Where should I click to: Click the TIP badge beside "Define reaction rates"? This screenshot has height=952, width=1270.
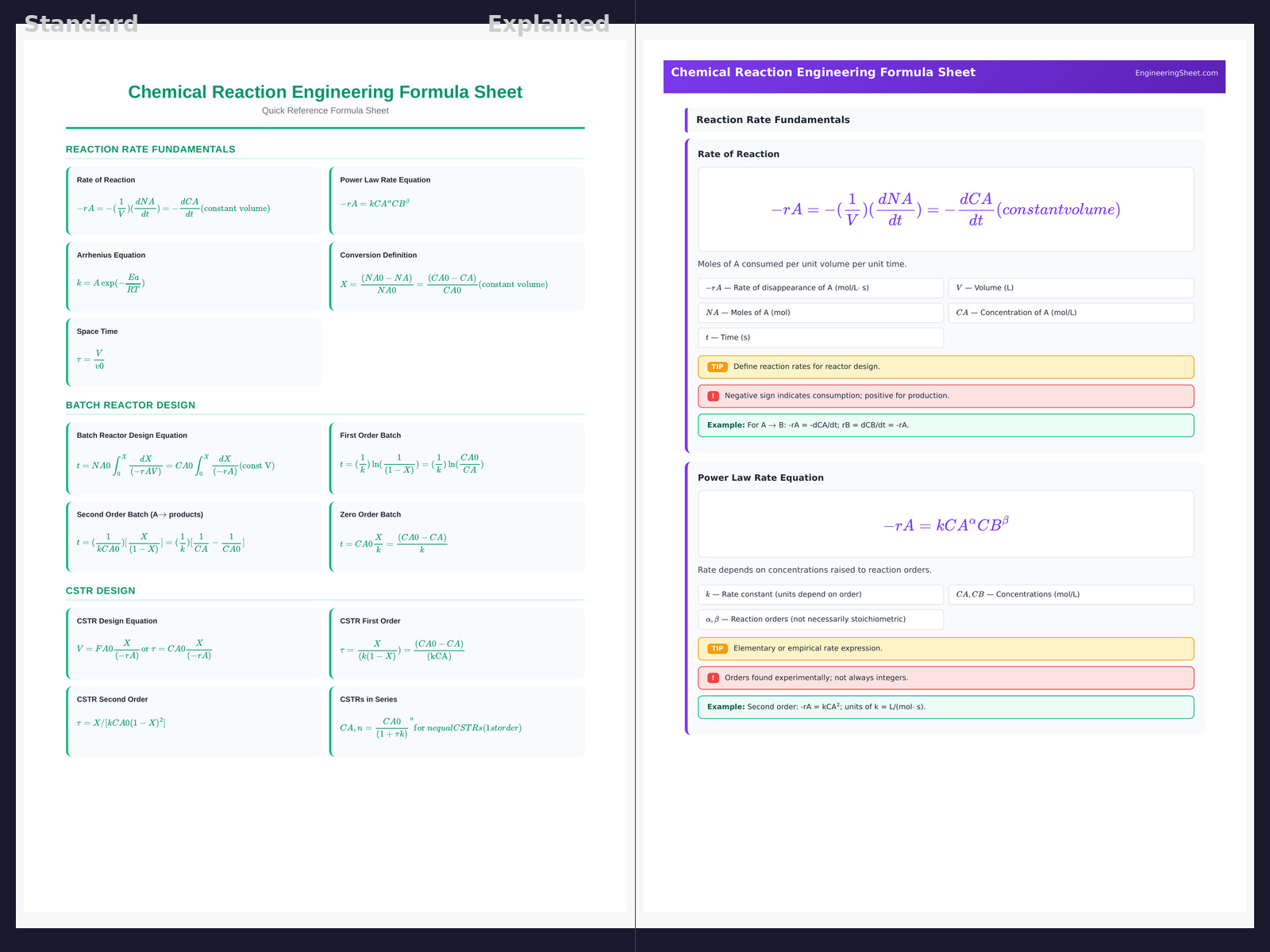pos(717,367)
